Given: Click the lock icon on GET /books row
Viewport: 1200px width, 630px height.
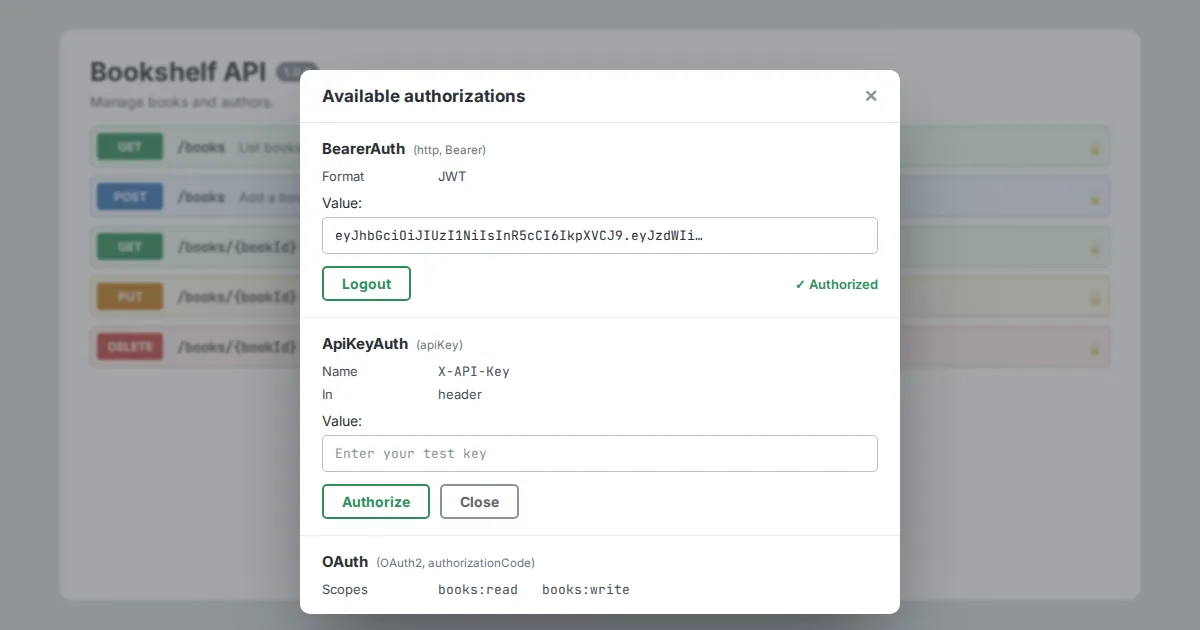Looking at the screenshot, I should [1095, 148].
